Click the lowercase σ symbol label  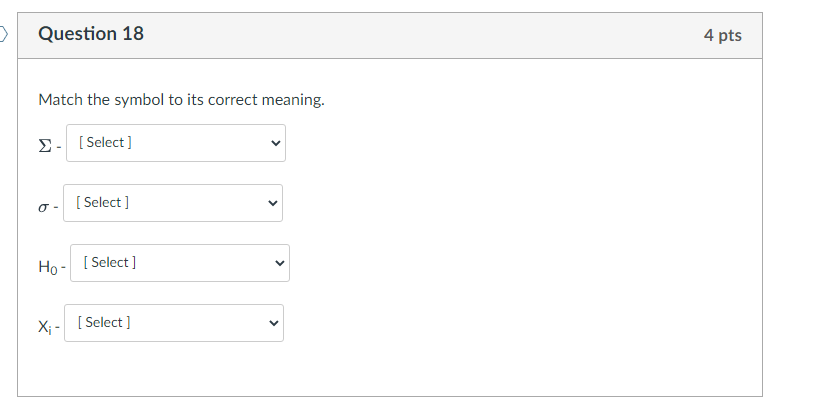[x=44, y=206]
